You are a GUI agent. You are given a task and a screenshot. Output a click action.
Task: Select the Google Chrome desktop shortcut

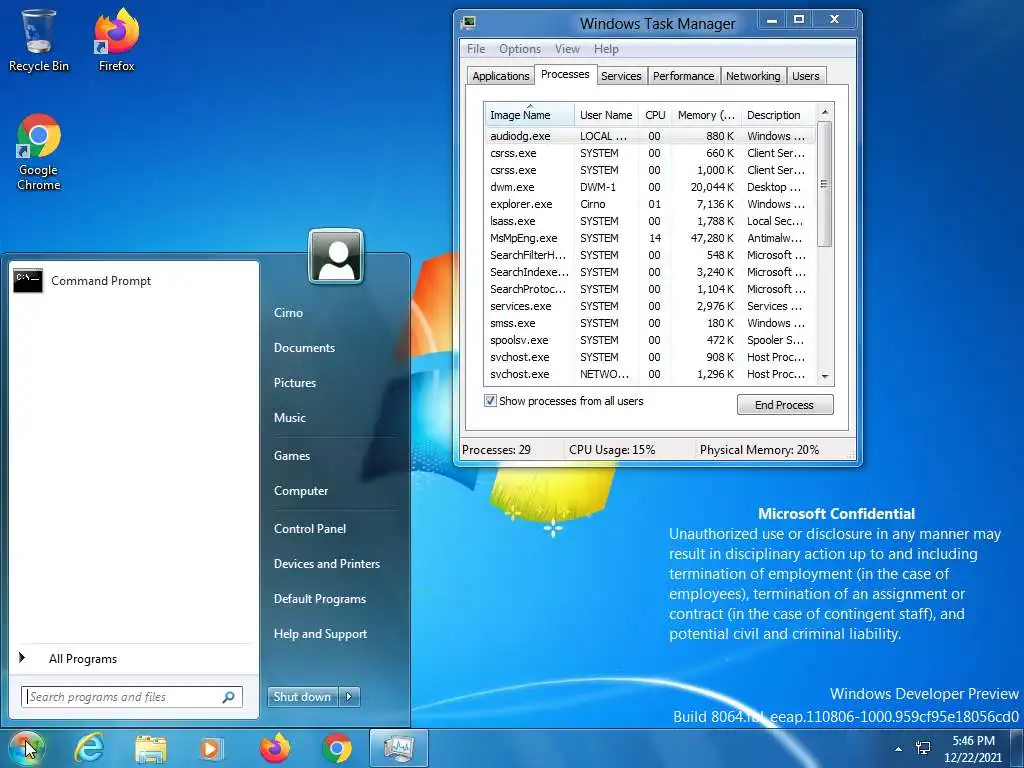[39, 152]
